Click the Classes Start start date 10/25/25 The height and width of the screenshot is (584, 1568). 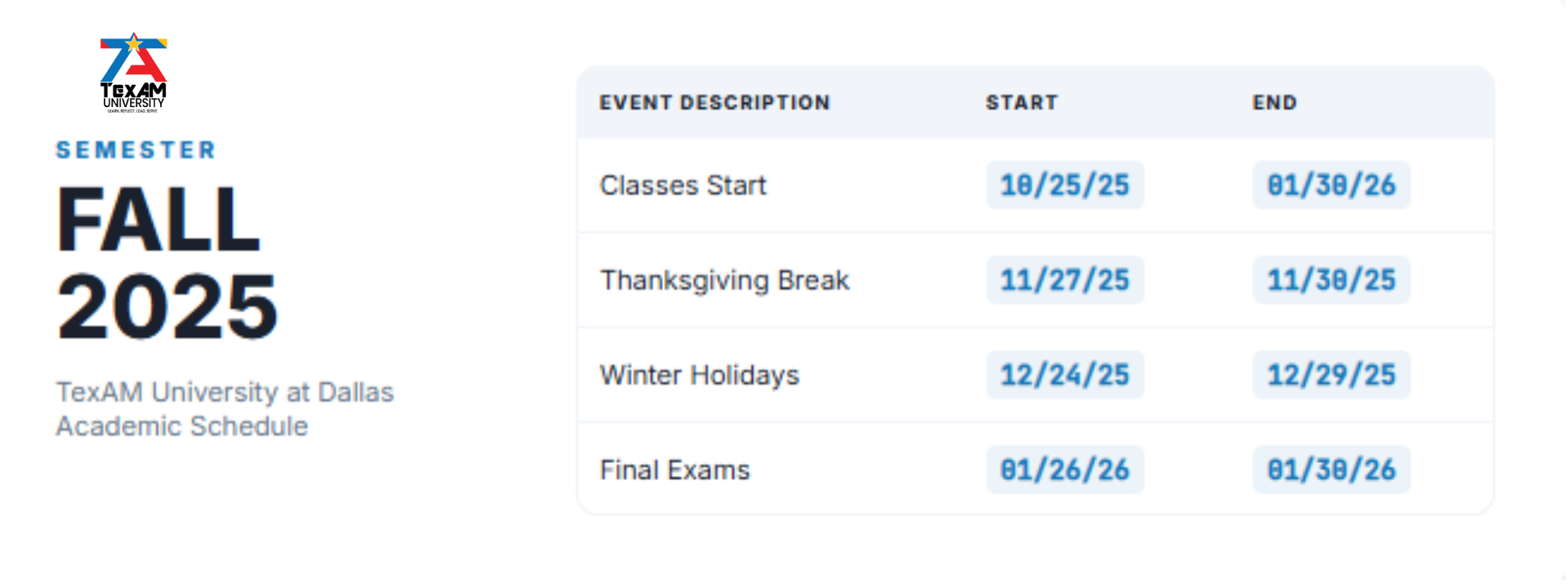click(1064, 185)
